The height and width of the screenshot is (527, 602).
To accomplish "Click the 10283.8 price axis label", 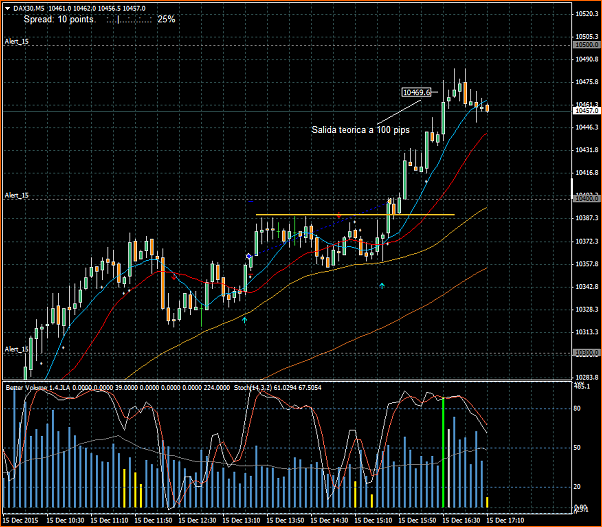I will 586,378.
